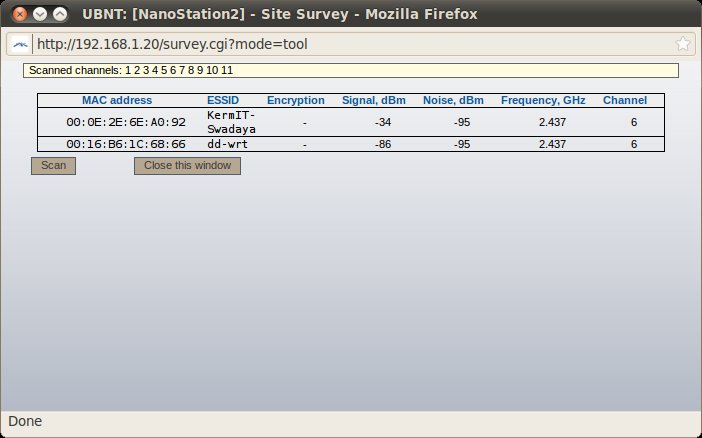This screenshot has height=438, width=702.
Task: Click MAC address 00:0E:2E:6E:A0:92
Action: [x=126, y=122]
